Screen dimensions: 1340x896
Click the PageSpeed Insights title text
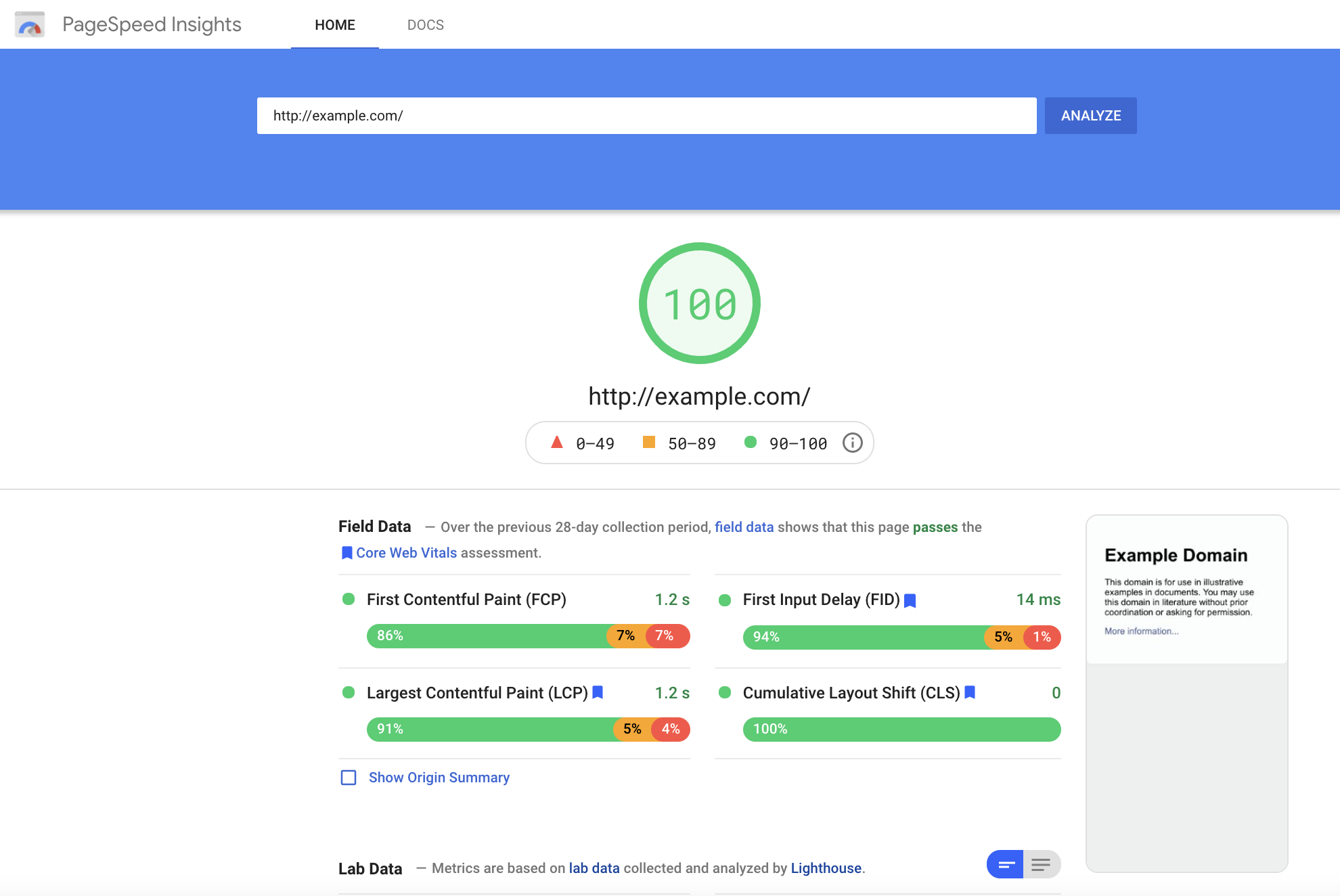[x=152, y=25]
